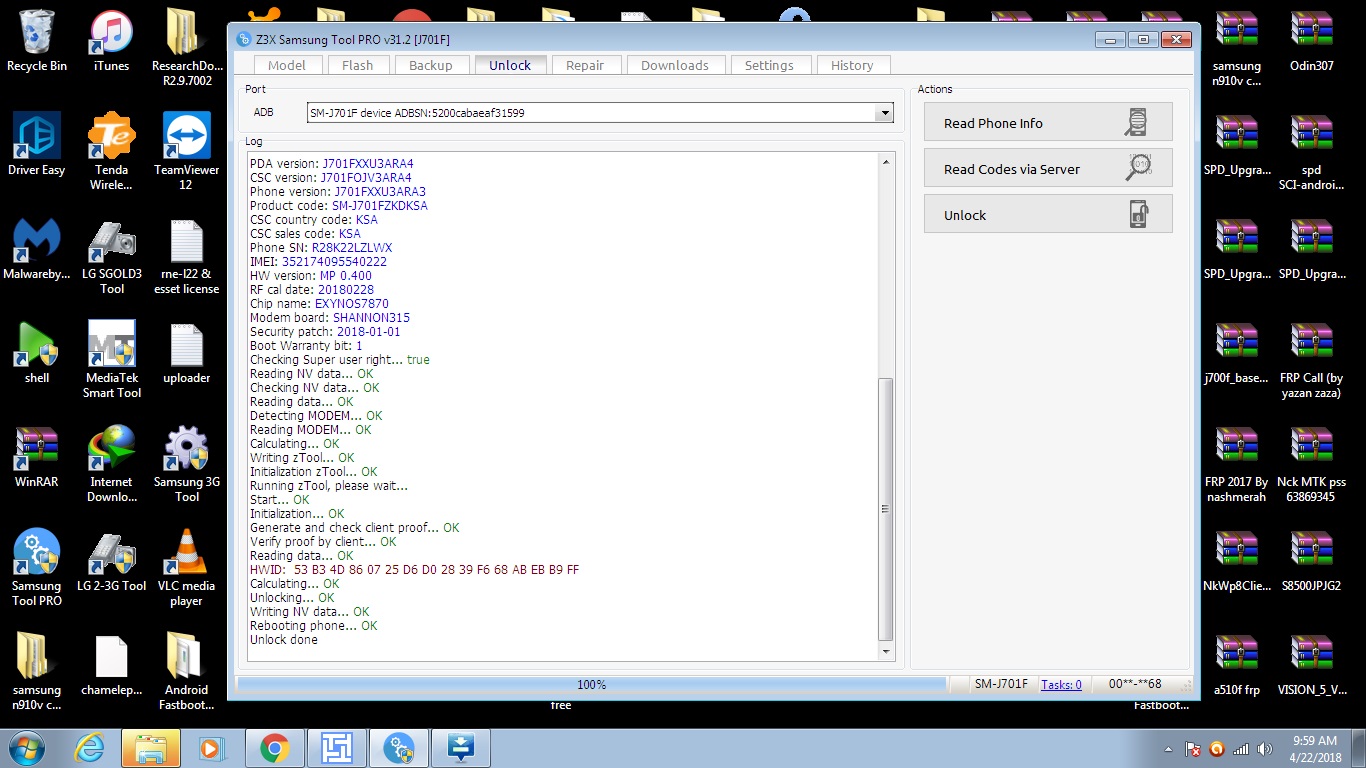Select VISION_5_V archive icon
Image resolution: width=1366 pixels, height=768 pixels.
pos(1311,665)
